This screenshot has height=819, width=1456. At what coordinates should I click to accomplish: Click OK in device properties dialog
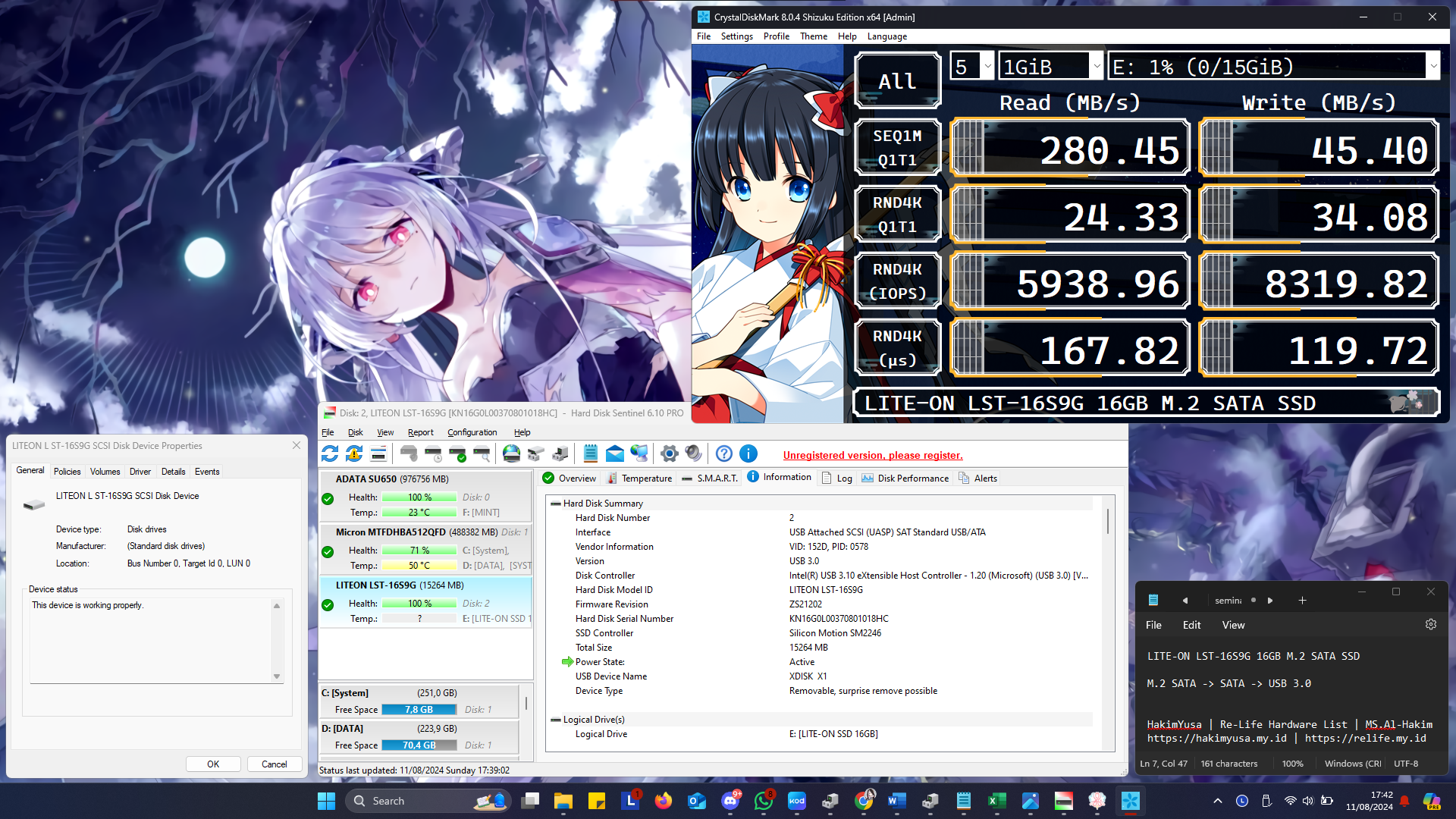tap(213, 764)
